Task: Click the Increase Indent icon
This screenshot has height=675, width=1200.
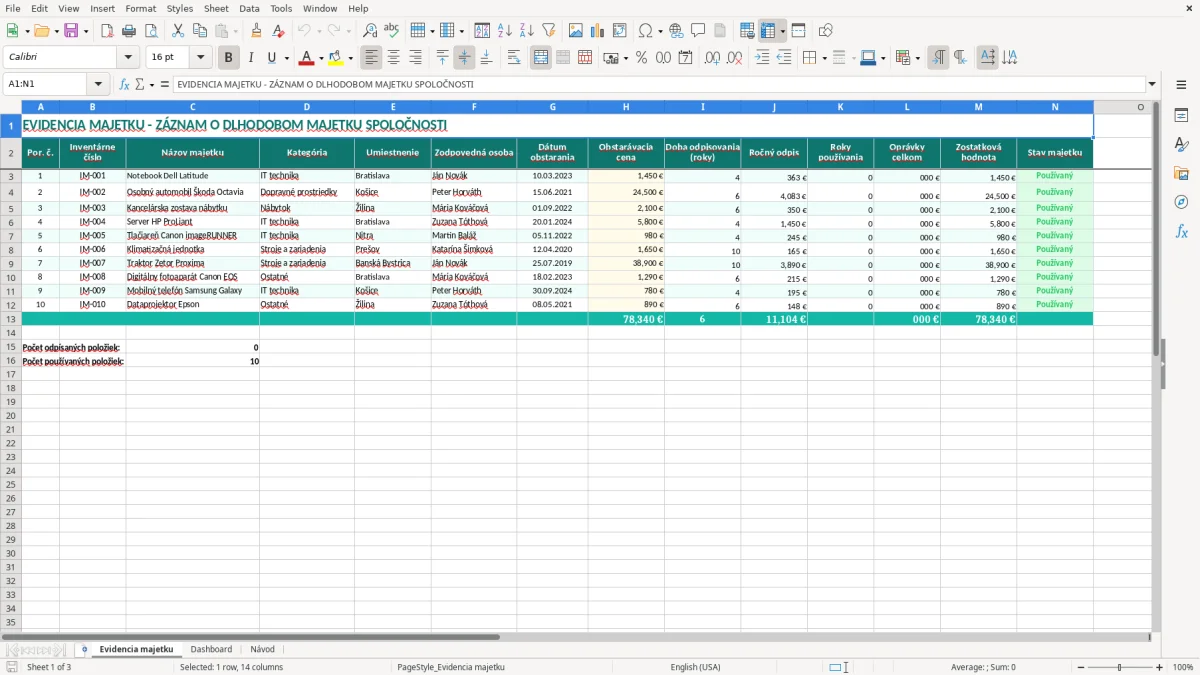Action: click(762, 58)
